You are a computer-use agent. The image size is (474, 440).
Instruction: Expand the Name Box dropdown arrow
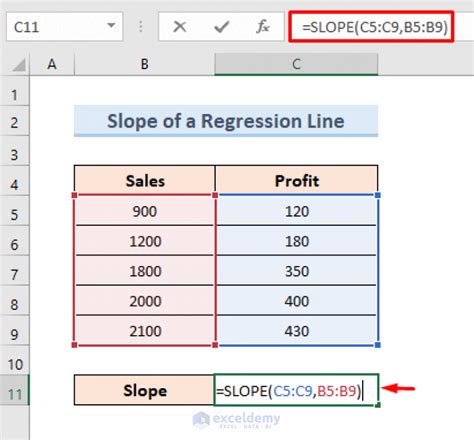(111, 25)
